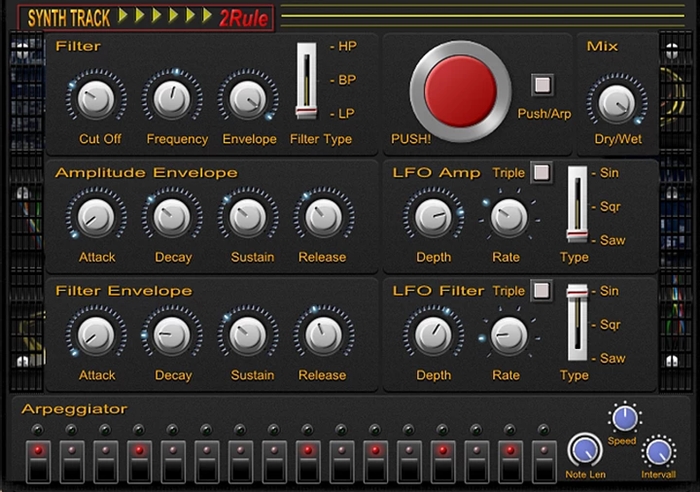Toggle arpeggiator step 10 switch
This screenshot has height=492, width=700.
pyautogui.click(x=342, y=462)
